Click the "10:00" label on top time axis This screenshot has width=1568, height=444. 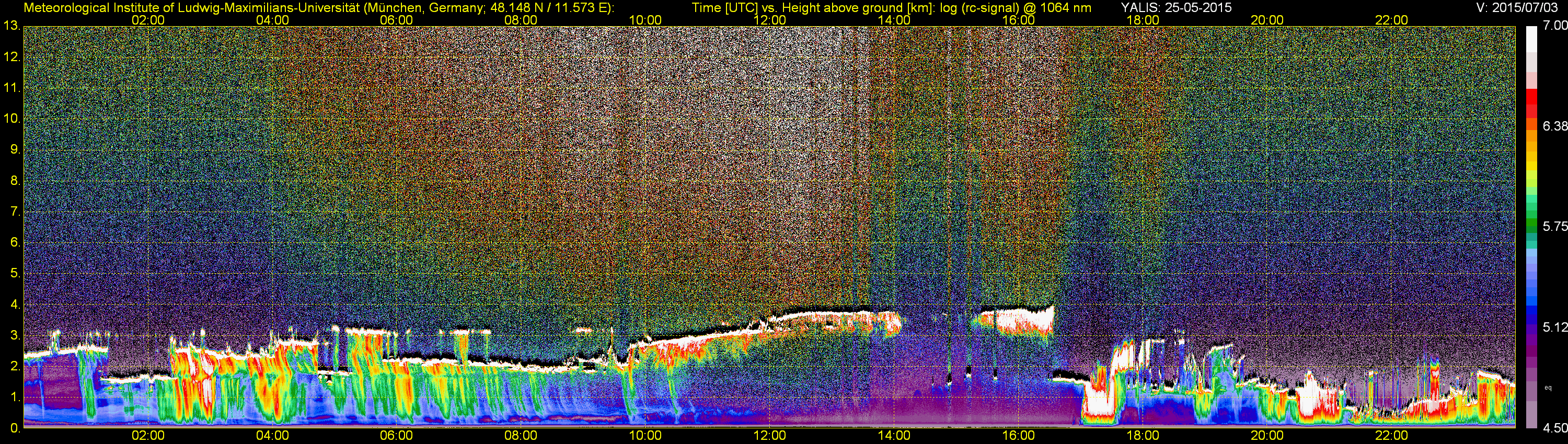[x=645, y=20]
